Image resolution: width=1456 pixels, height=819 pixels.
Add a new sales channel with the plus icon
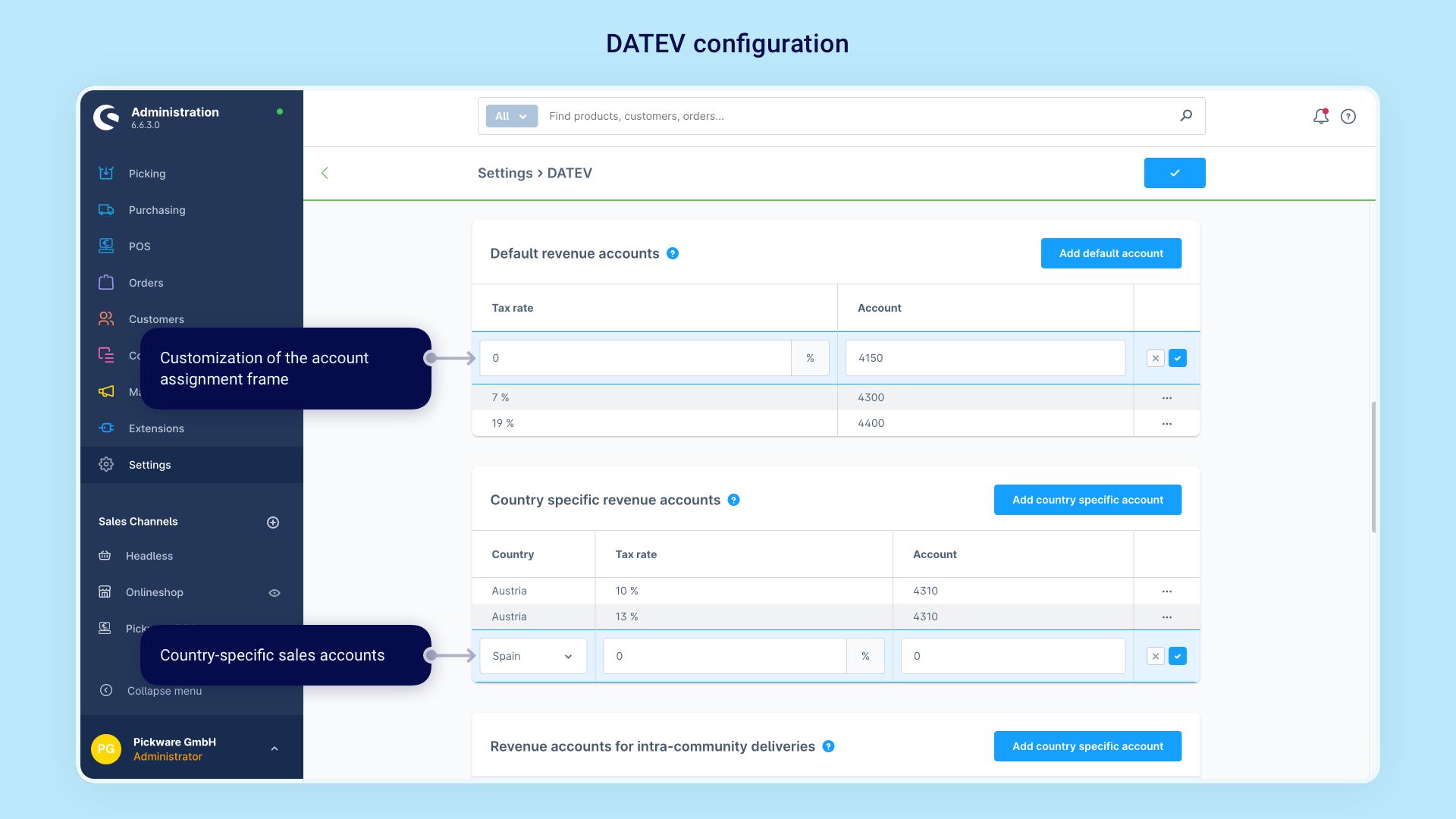tap(273, 522)
